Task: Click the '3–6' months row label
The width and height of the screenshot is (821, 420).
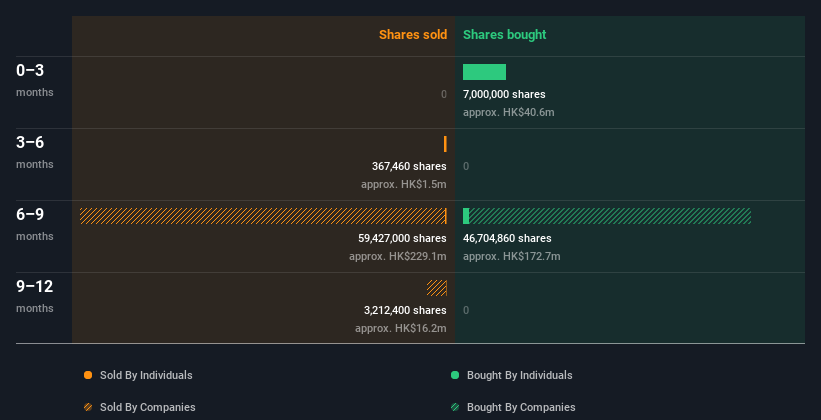Action: pyautogui.click(x=35, y=152)
